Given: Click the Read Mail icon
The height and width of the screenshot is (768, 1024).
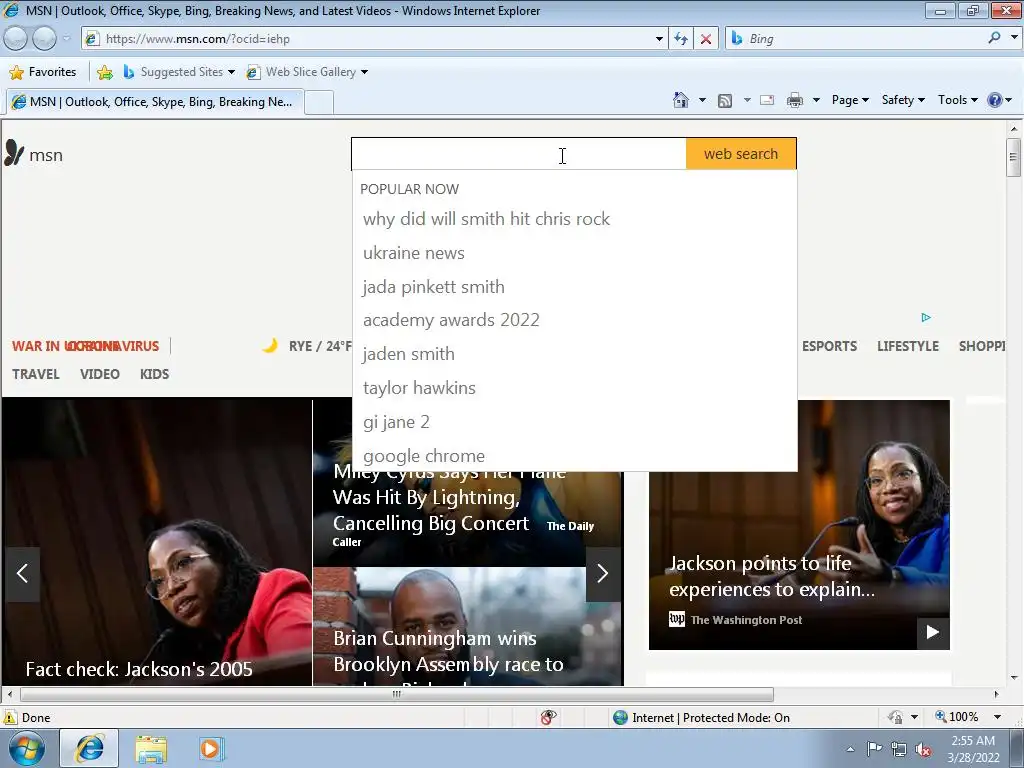Looking at the screenshot, I should pyautogui.click(x=767, y=100).
